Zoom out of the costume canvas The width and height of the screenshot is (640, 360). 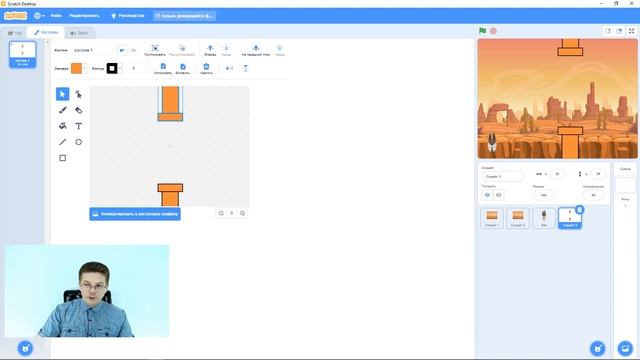pyautogui.click(x=221, y=213)
